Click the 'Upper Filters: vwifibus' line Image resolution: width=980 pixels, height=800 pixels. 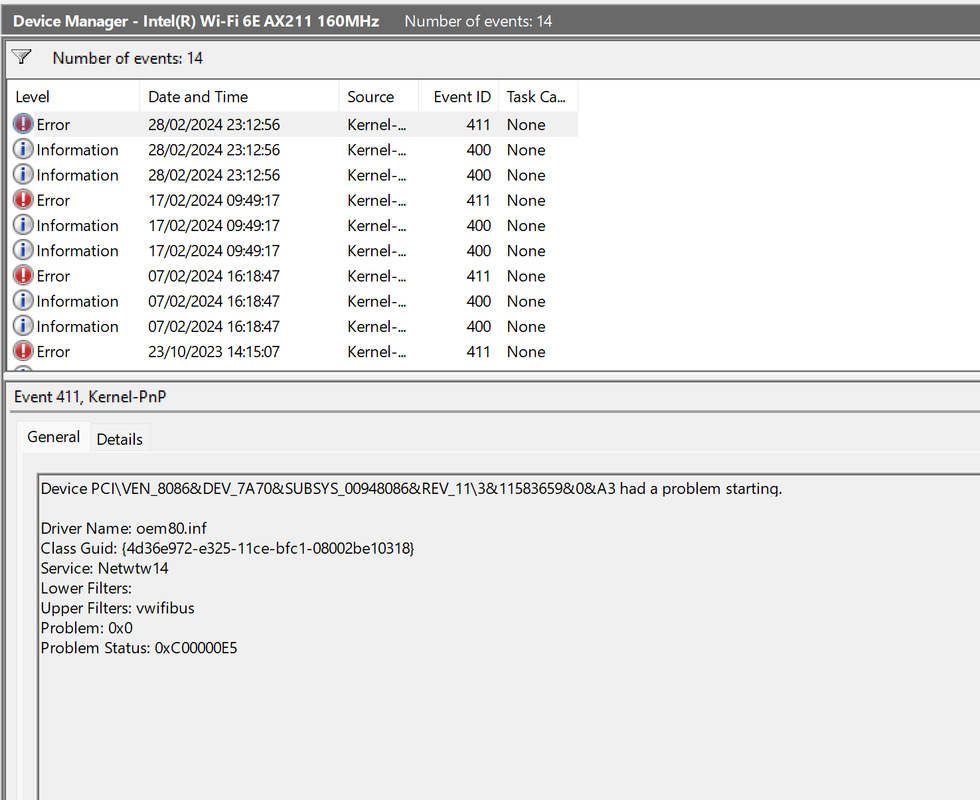point(118,608)
